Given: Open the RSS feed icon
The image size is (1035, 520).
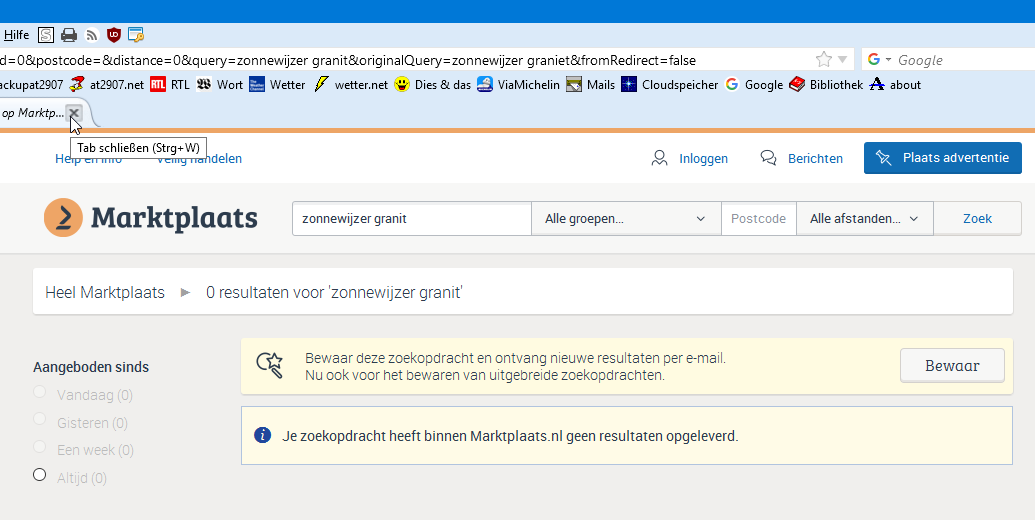Looking at the screenshot, I should click(x=92, y=35).
